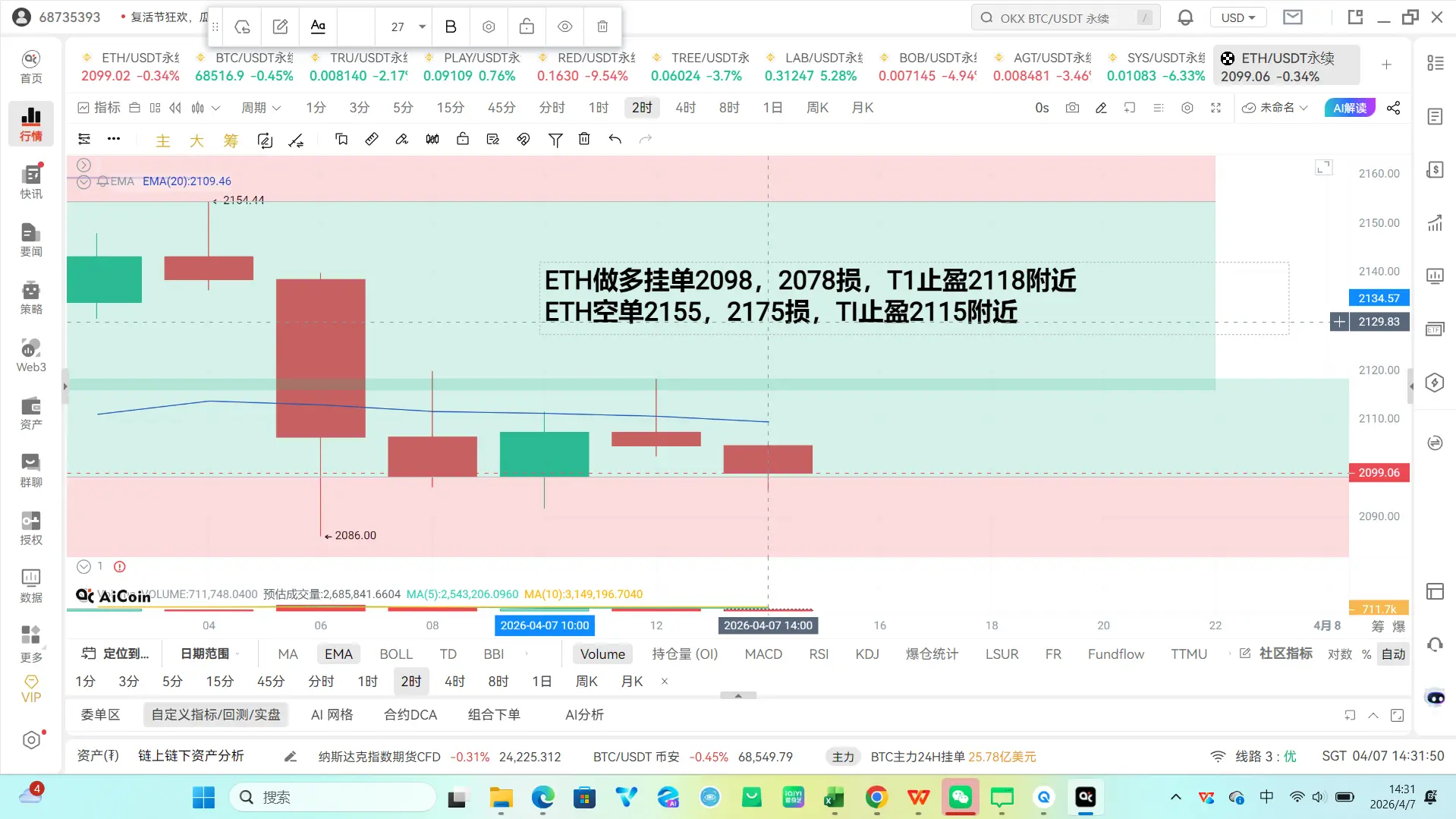Viewport: 1456px width, 819px height.
Task: Take a chart screenshot with camera icon
Action: pos(1072,108)
